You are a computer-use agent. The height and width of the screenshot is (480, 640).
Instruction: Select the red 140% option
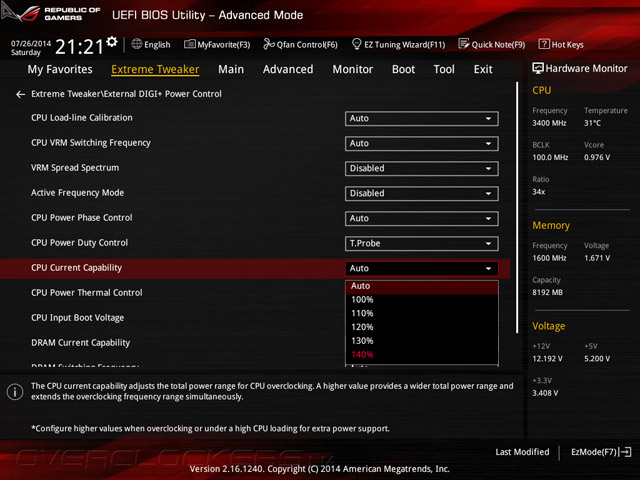[422, 355]
